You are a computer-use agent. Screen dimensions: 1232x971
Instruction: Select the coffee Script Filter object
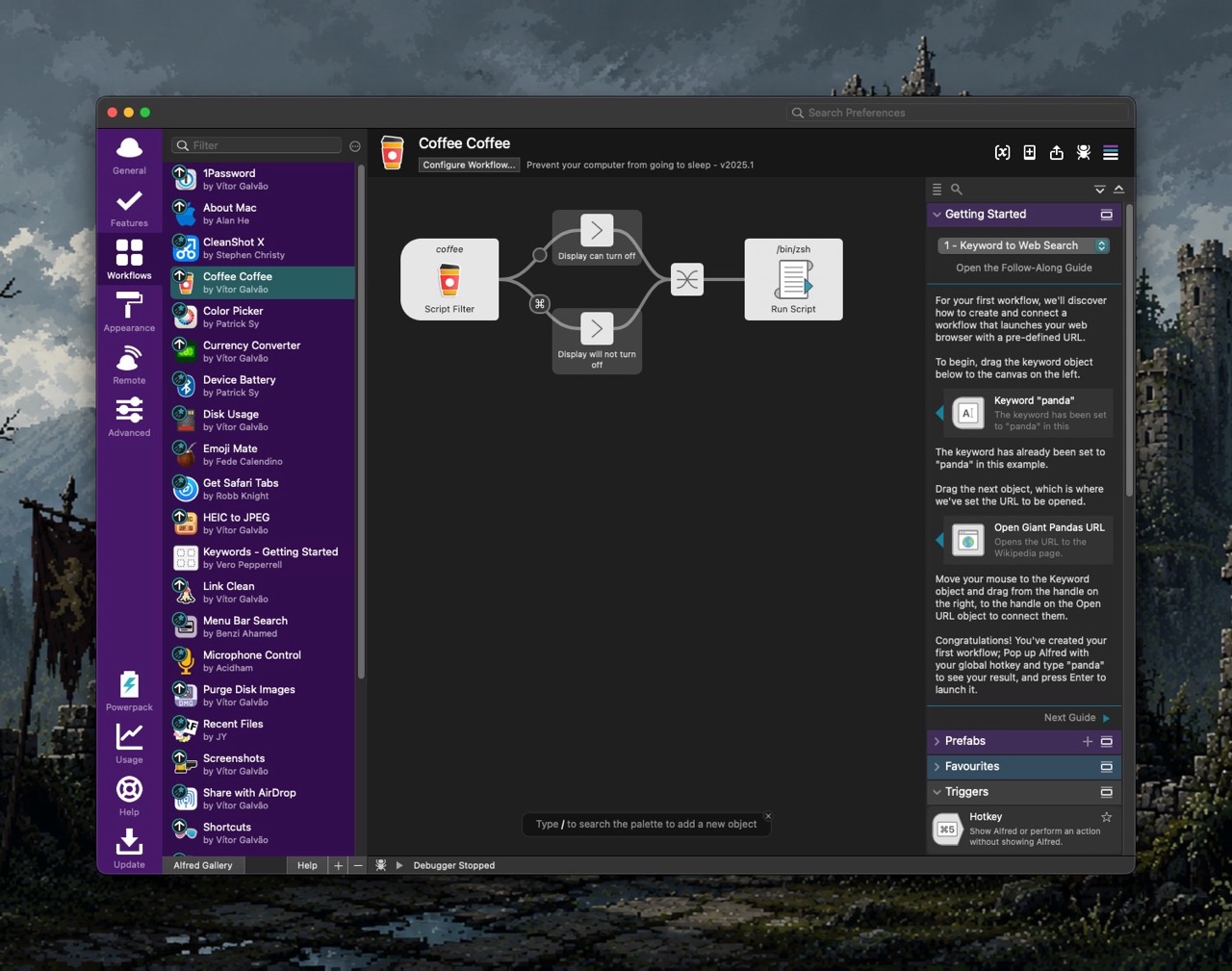[x=449, y=279]
